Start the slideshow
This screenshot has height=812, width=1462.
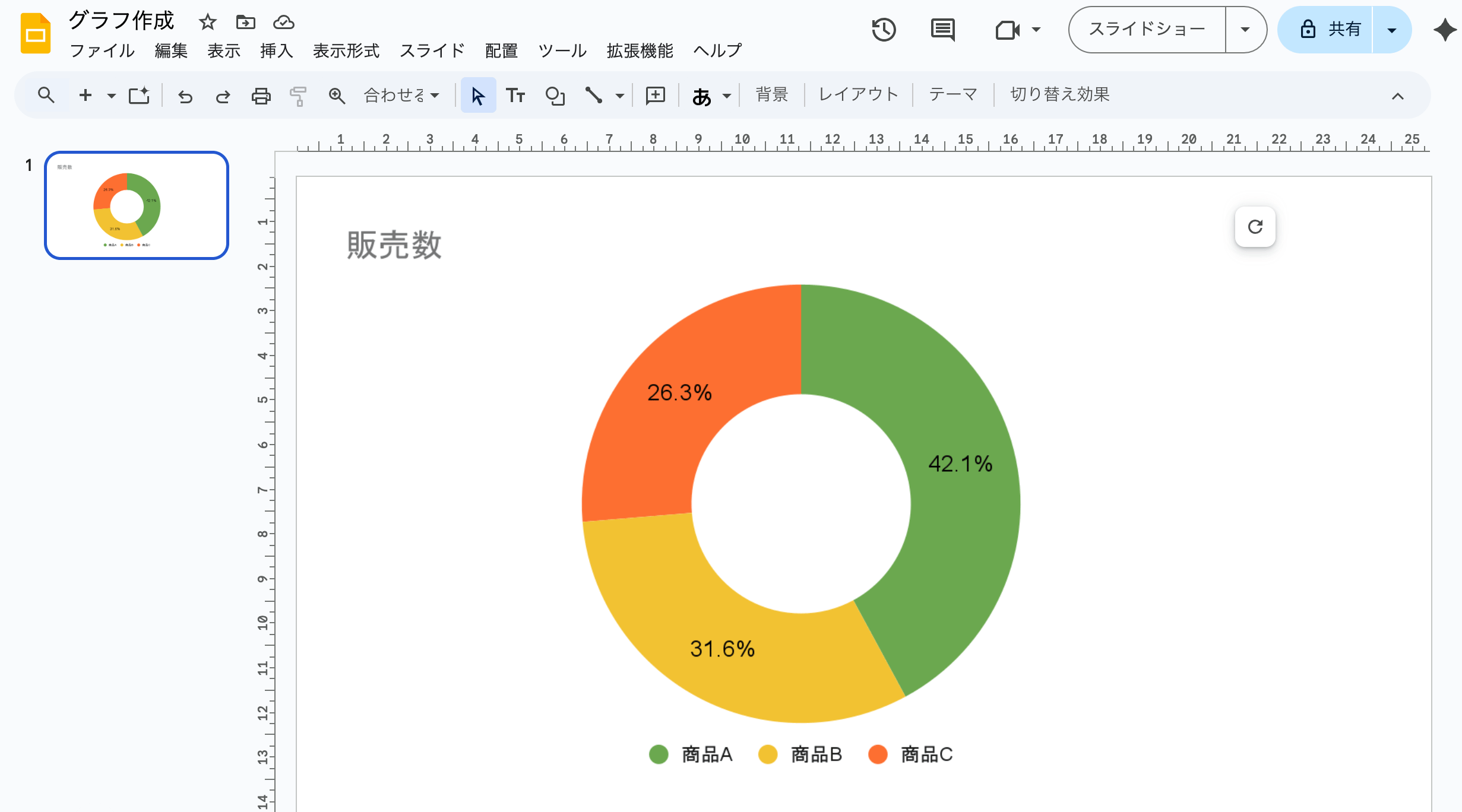pyautogui.click(x=1147, y=28)
